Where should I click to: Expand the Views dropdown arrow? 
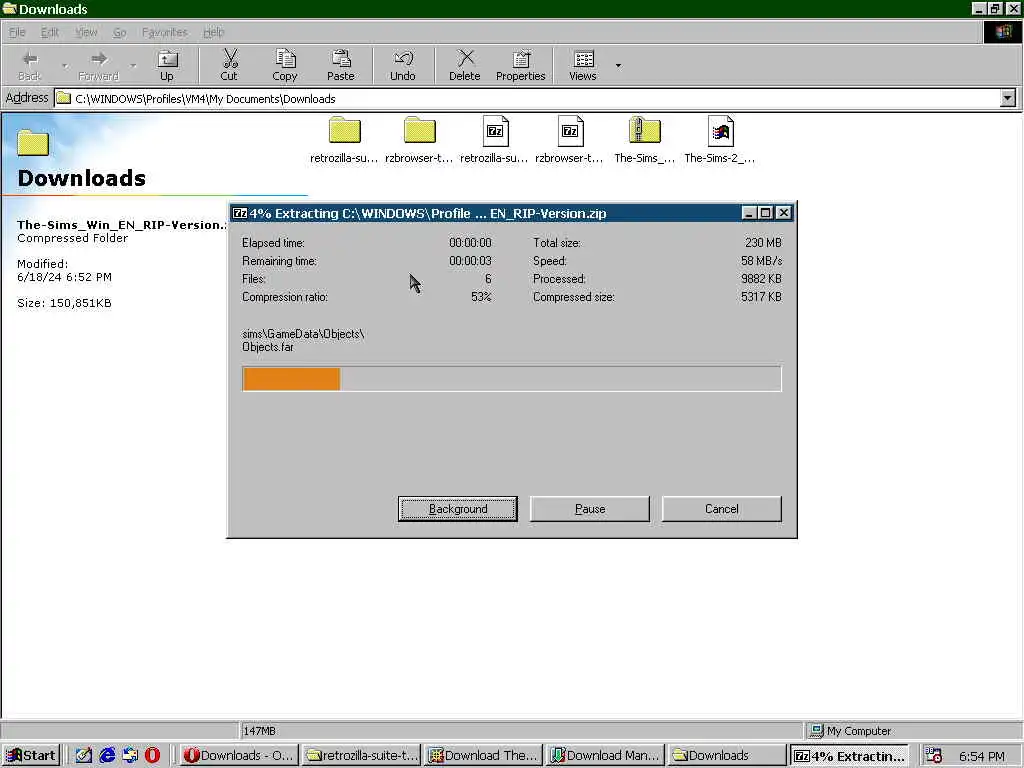618,65
